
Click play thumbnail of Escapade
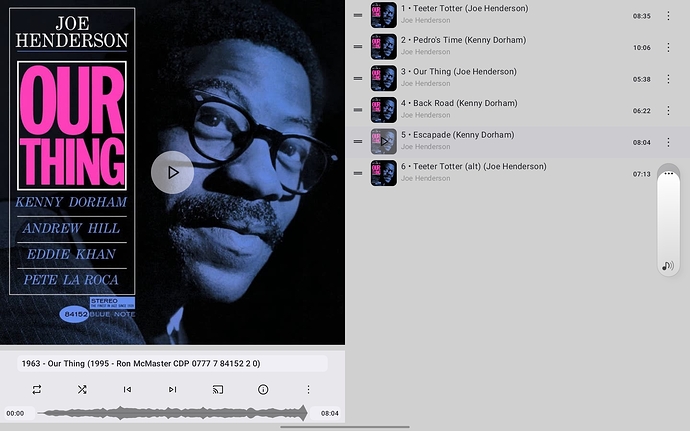[x=384, y=141]
